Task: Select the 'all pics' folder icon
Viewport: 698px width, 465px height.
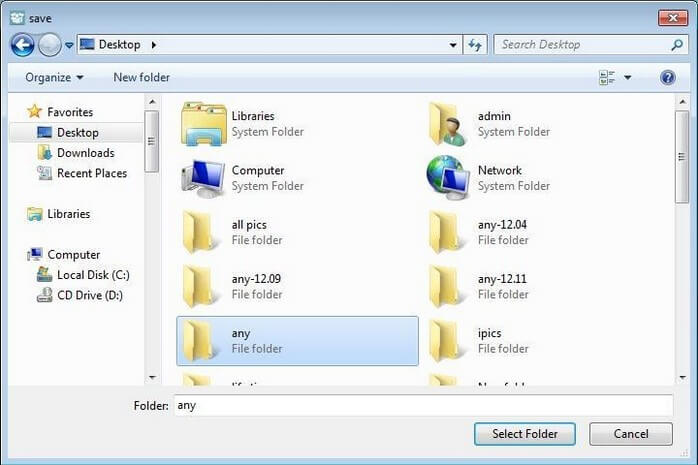Action: [199, 233]
